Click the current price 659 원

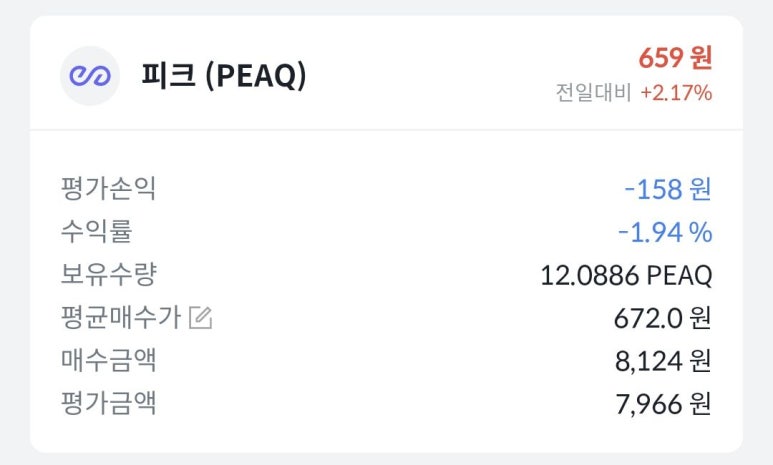pos(675,58)
